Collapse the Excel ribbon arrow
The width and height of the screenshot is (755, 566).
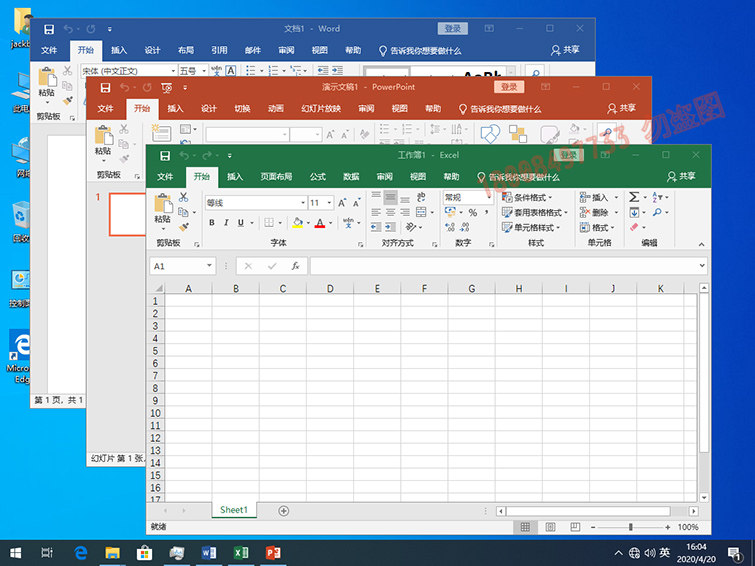pos(702,245)
